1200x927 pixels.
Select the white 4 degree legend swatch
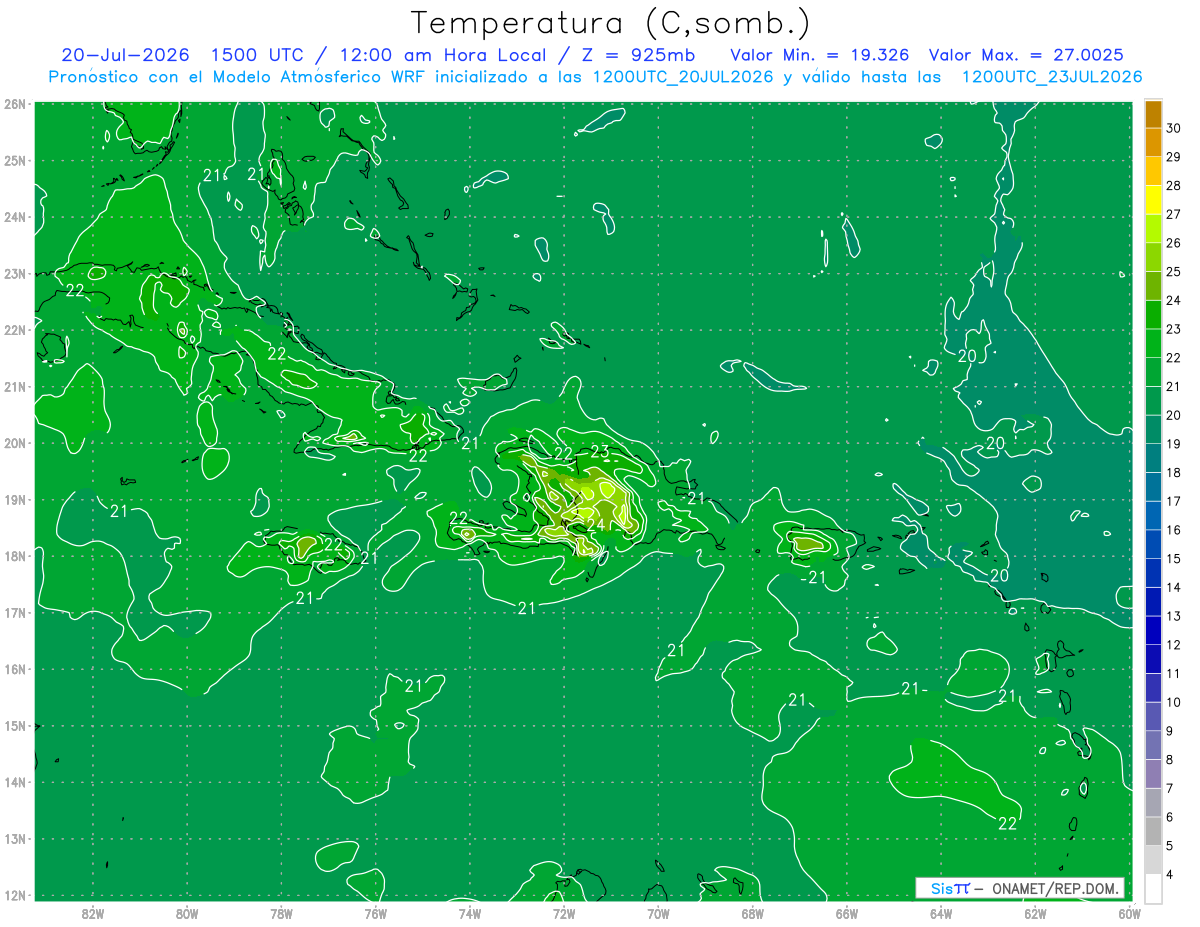pyautogui.click(x=1153, y=888)
